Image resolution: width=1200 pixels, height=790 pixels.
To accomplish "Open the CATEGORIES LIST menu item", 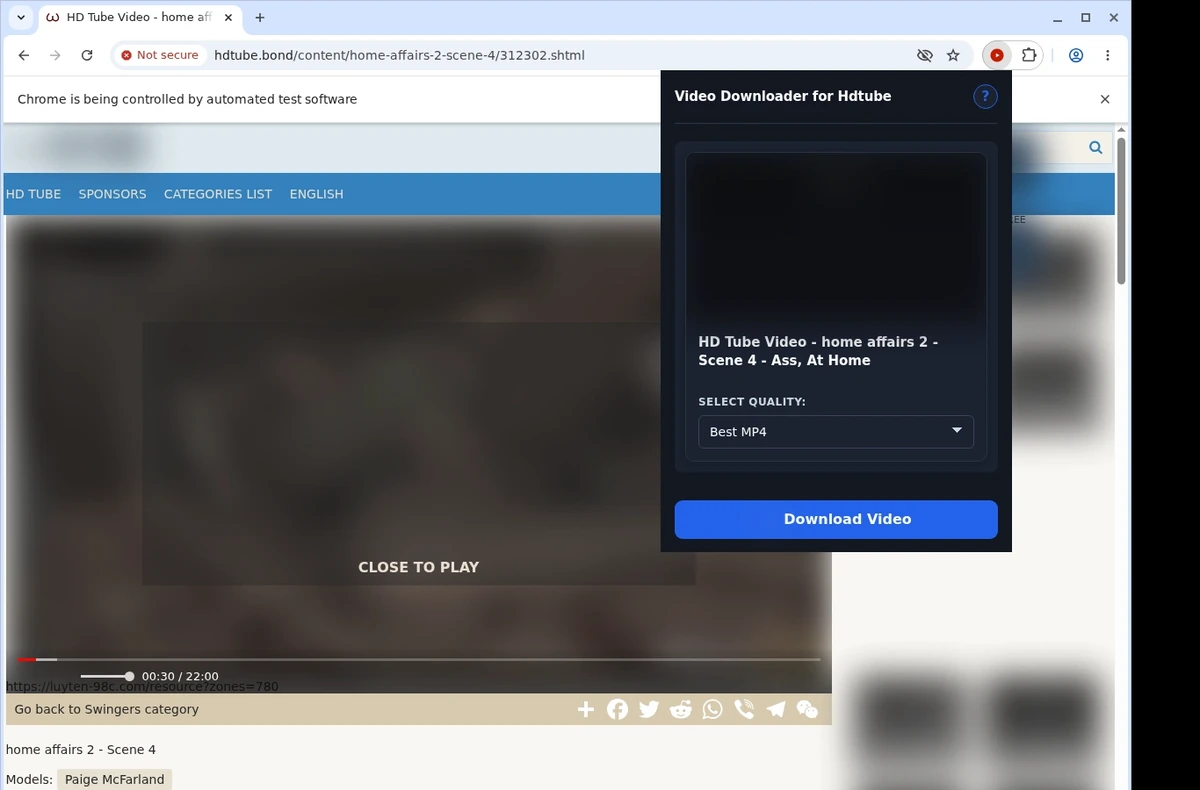I will point(218,194).
